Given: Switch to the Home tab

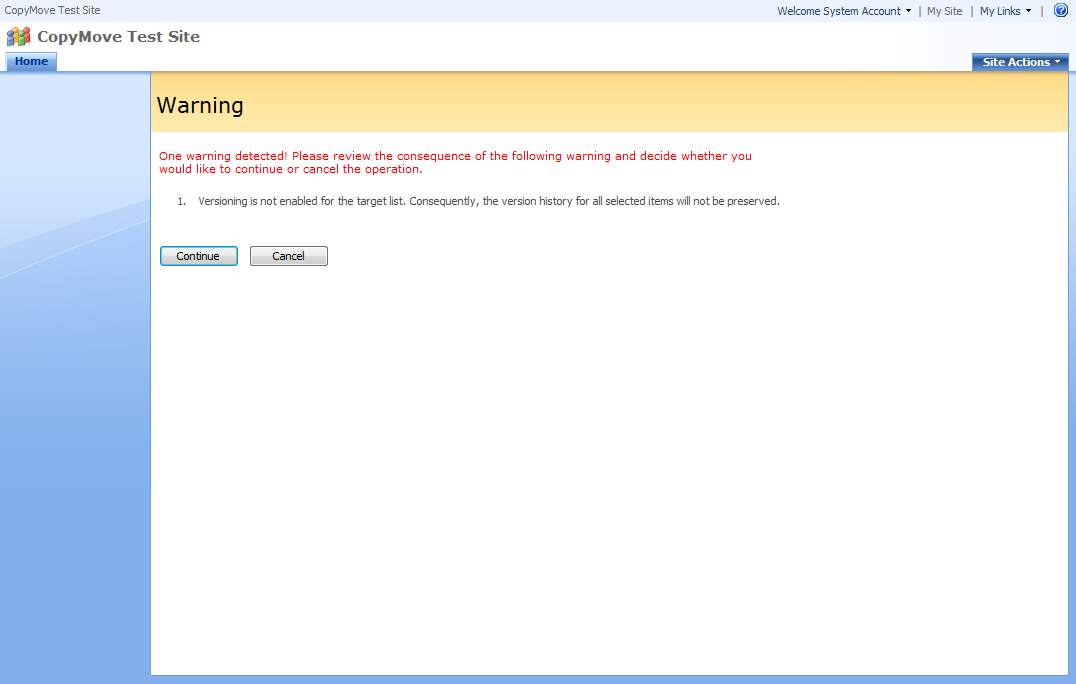Looking at the screenshot, I should tap(31, 62).
